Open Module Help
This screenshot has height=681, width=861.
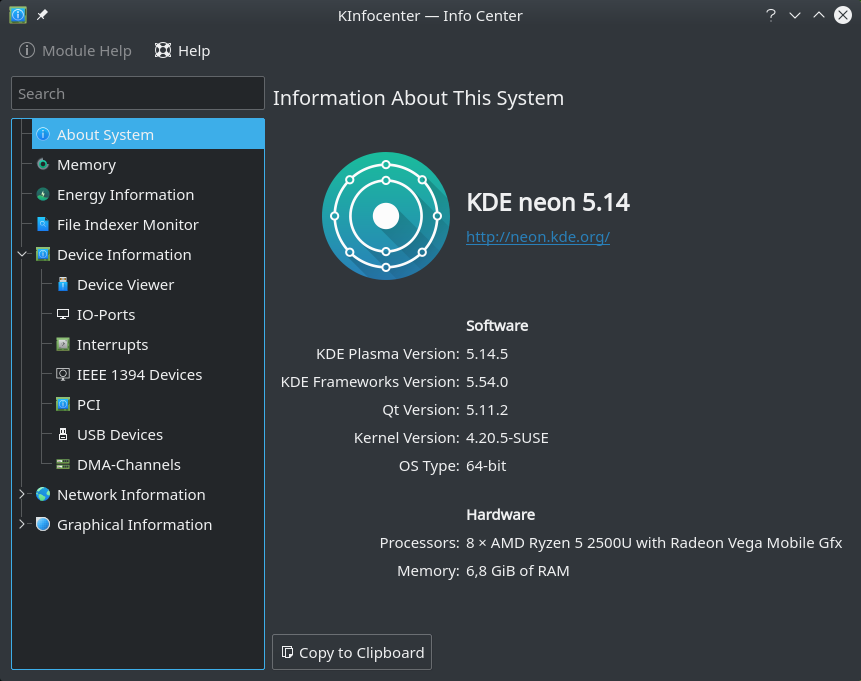(75, 51)
